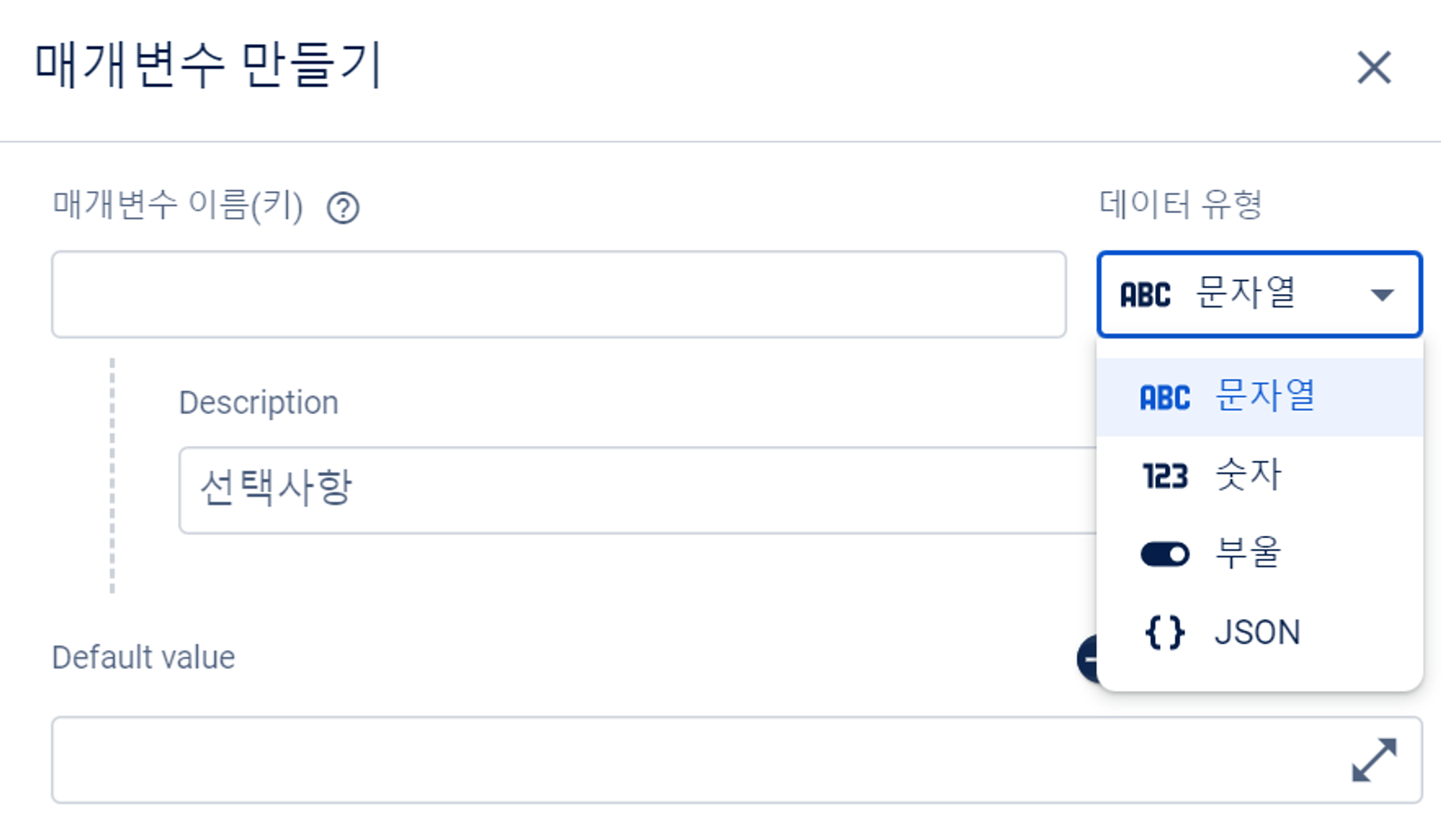Click the ABC icon in the 문자열 option
This screenshot has width=1441, height=840.
(1164, 398)
